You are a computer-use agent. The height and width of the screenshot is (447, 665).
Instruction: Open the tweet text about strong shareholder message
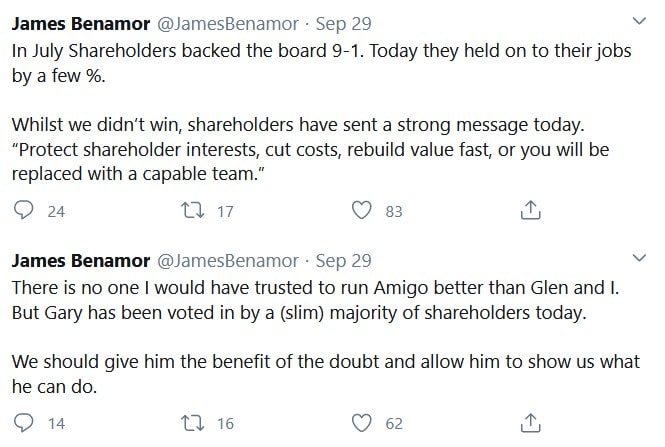point(310,149)
